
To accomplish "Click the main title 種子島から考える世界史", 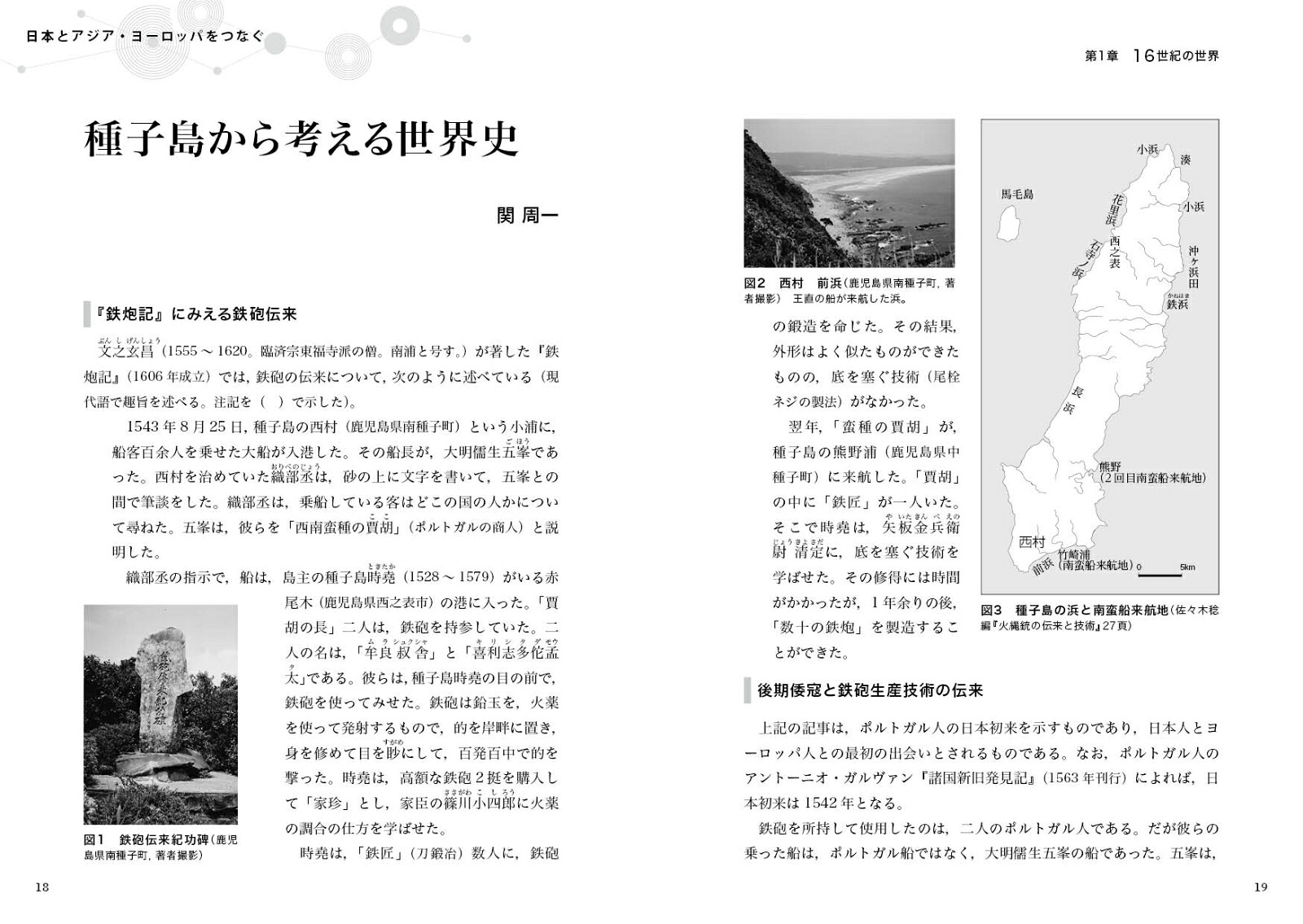I will (x=301, y=139).
